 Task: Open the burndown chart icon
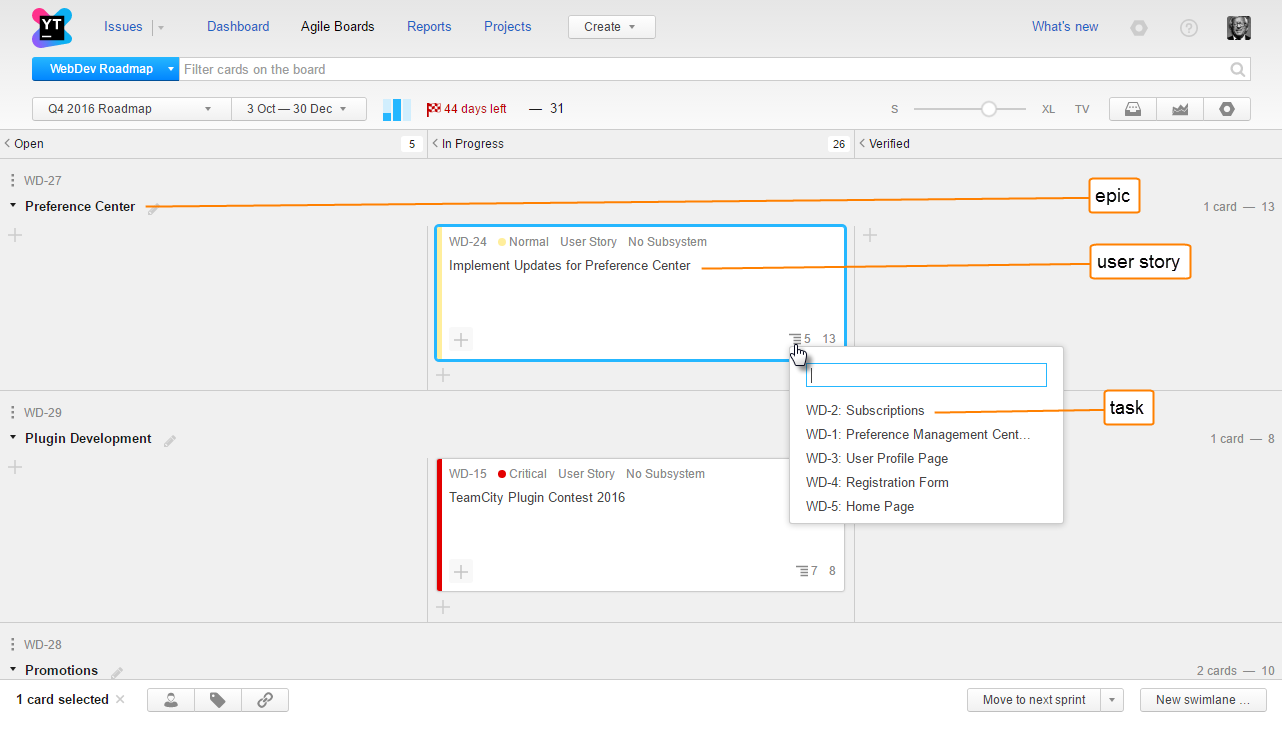1180,109
